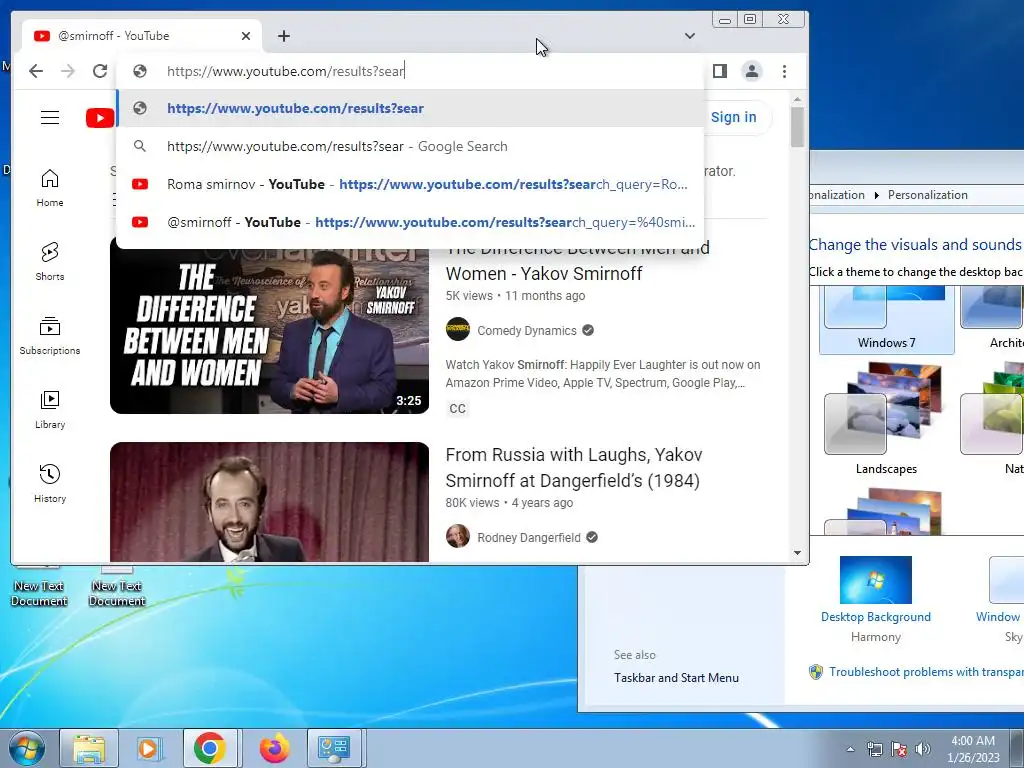Open the Yakov Smirnoff Difference video title
The height and width of the screenshot is (768, 1024).
[577, 261]
